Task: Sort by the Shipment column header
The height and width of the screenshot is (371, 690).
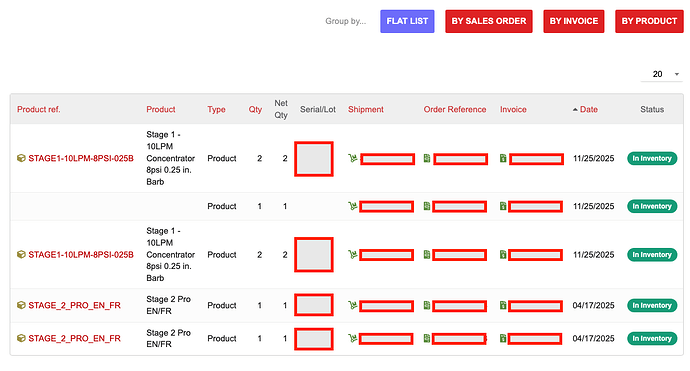Action: pyautogui.click(x=366, y=109)
